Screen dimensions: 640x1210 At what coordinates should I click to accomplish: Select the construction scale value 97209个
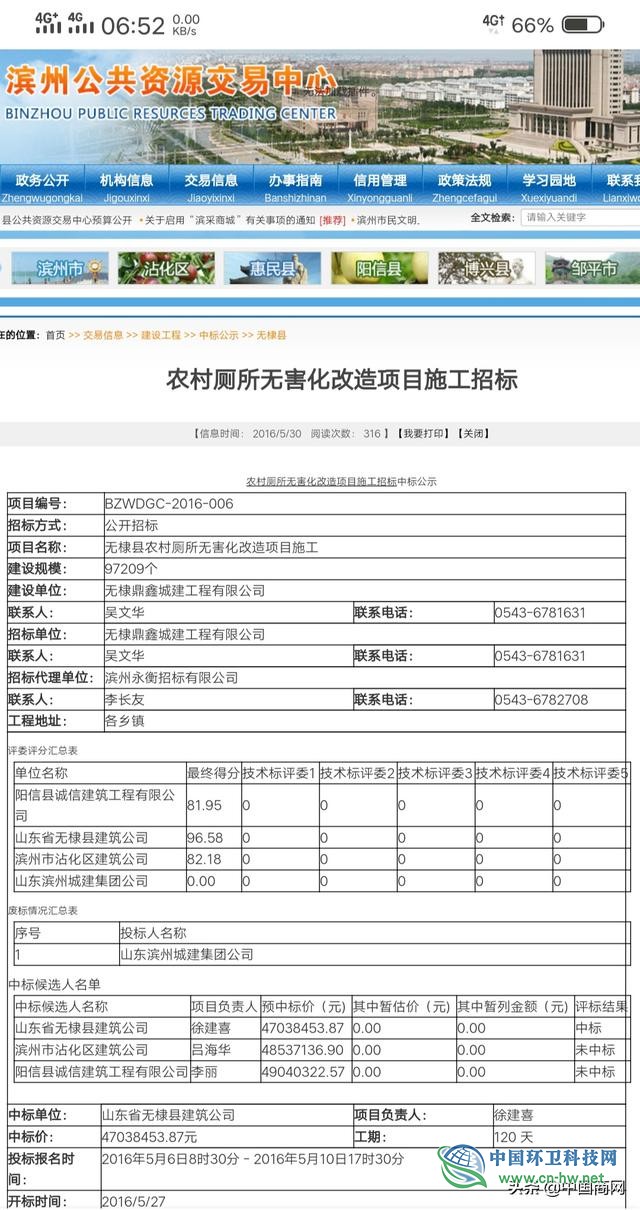131,569
